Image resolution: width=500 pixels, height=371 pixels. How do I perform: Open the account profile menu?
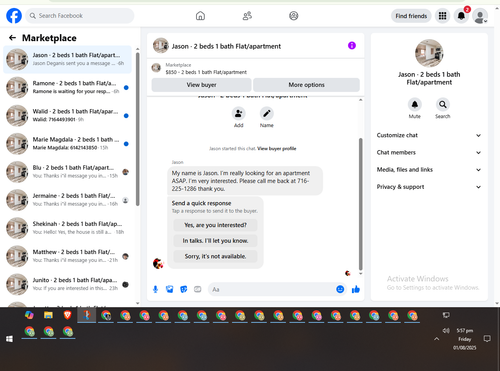click(480, 16)
